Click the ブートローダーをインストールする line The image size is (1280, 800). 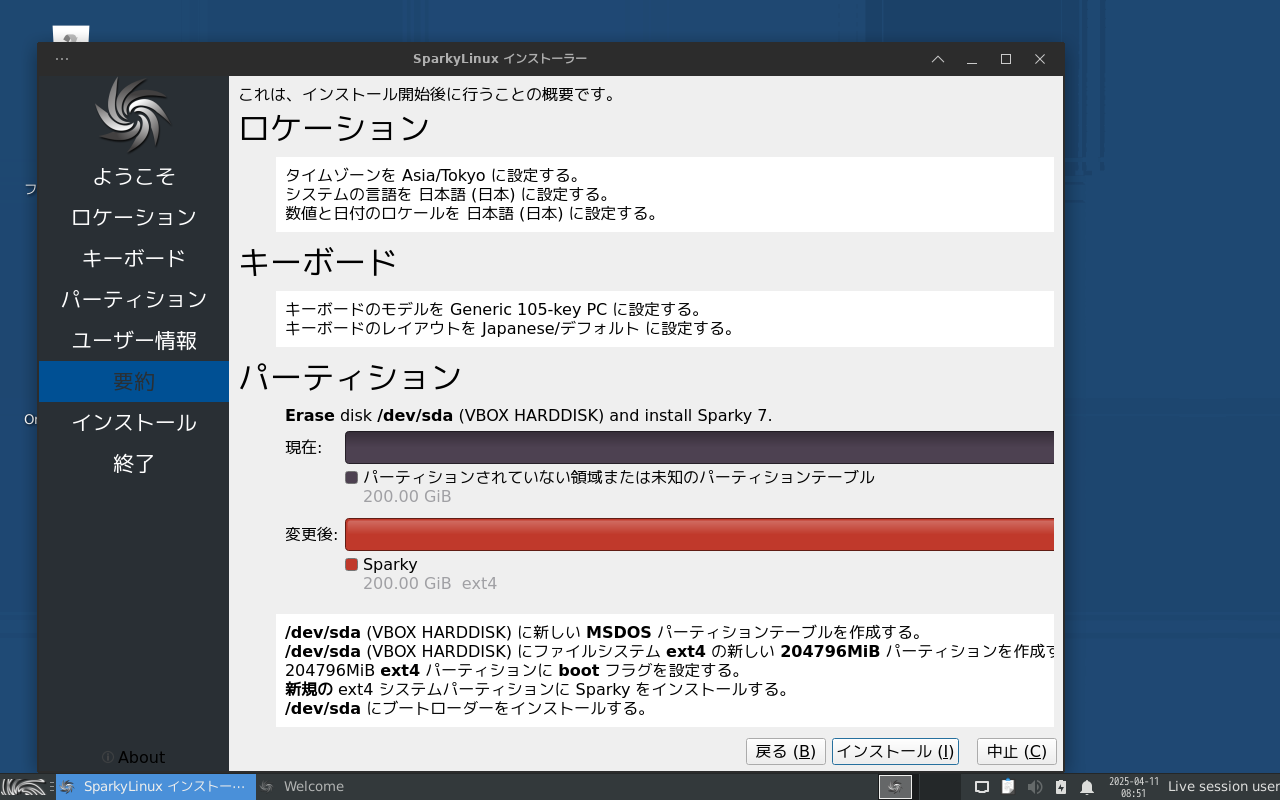466,708
